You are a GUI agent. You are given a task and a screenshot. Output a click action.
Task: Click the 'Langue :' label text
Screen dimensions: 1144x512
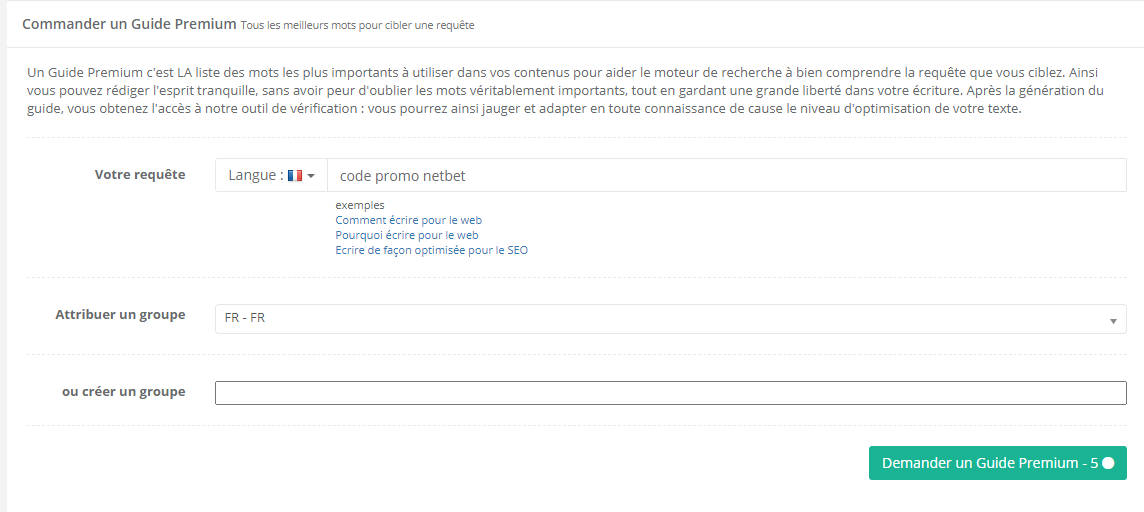(254, 175)
